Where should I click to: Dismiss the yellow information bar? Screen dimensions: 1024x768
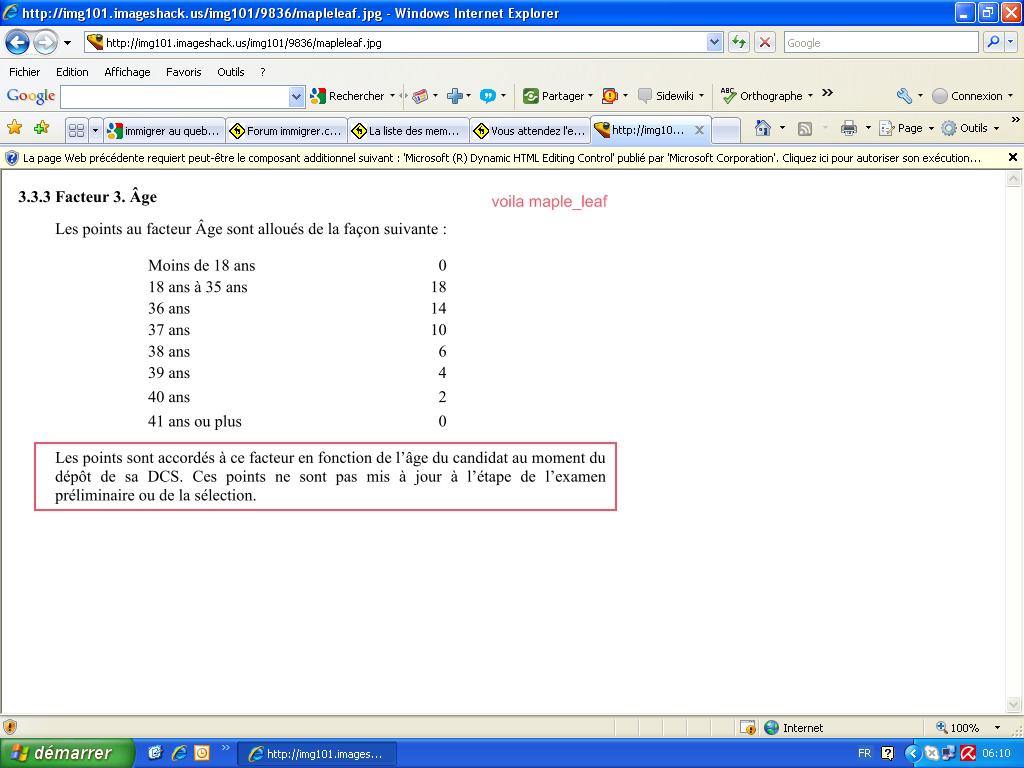[x=1012, y=158]
